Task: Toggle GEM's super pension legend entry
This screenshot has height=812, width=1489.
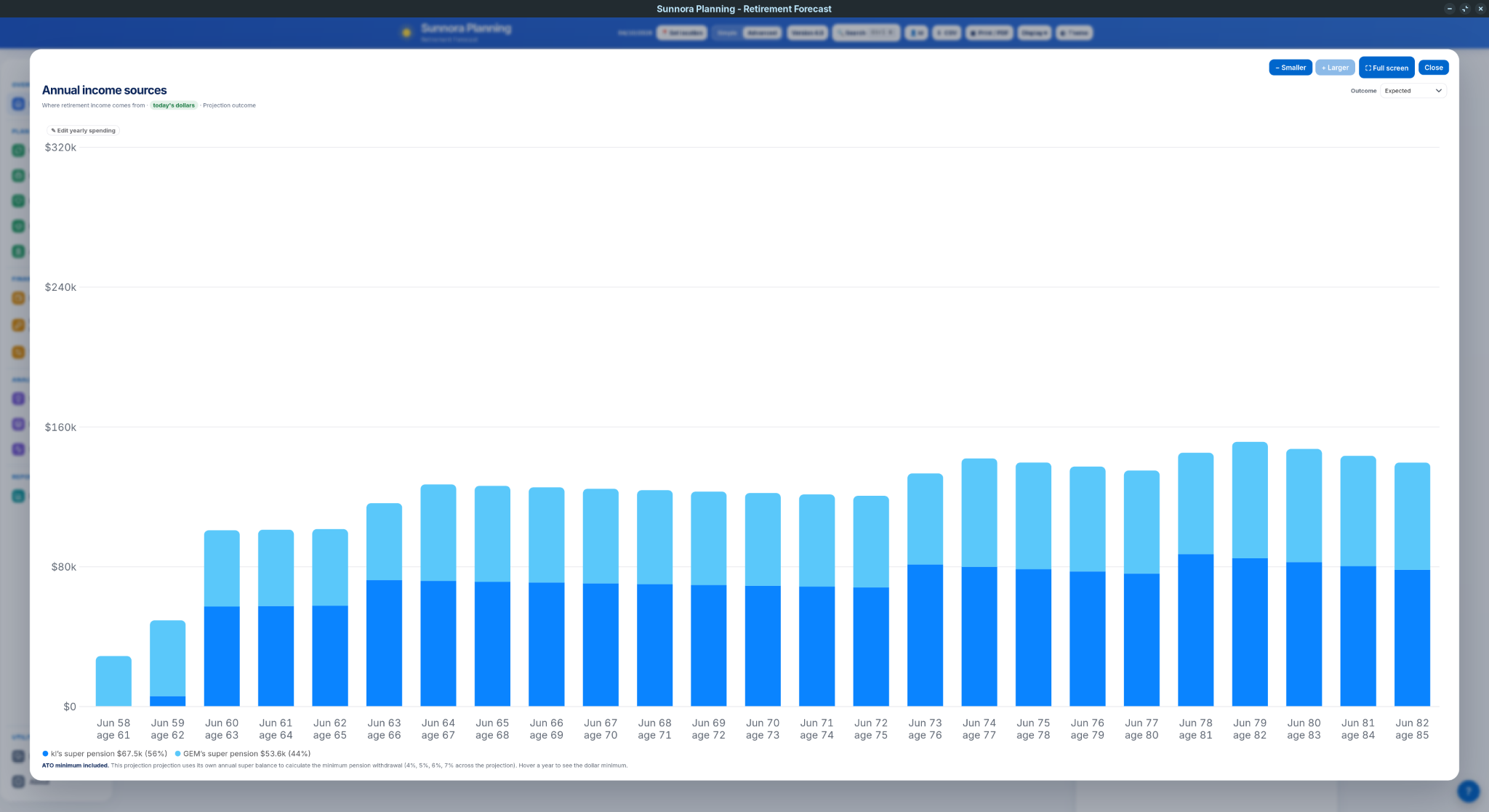Action: [x=243, y=754]
